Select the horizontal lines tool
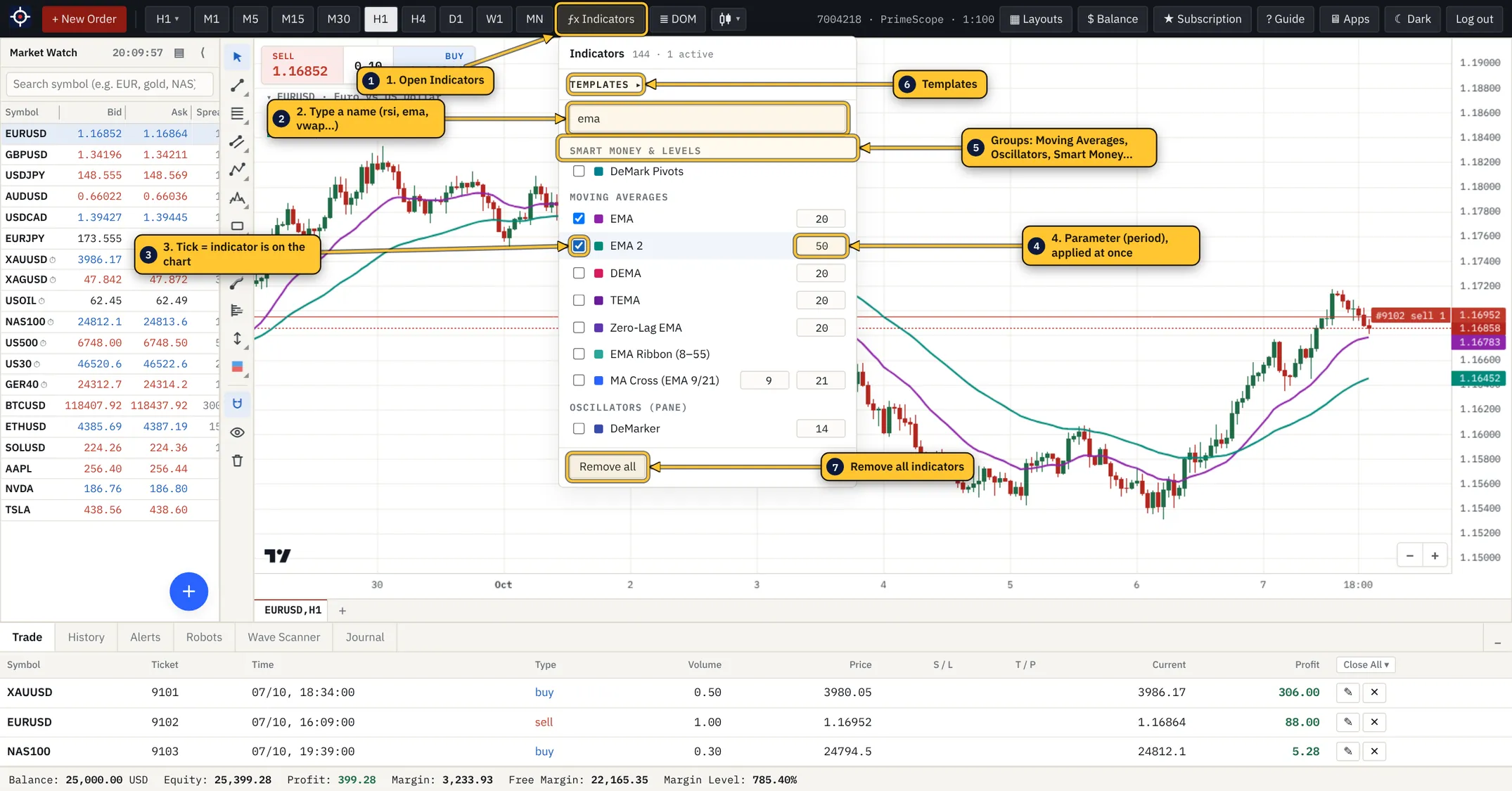The image size is (1512, 791). 237,113
